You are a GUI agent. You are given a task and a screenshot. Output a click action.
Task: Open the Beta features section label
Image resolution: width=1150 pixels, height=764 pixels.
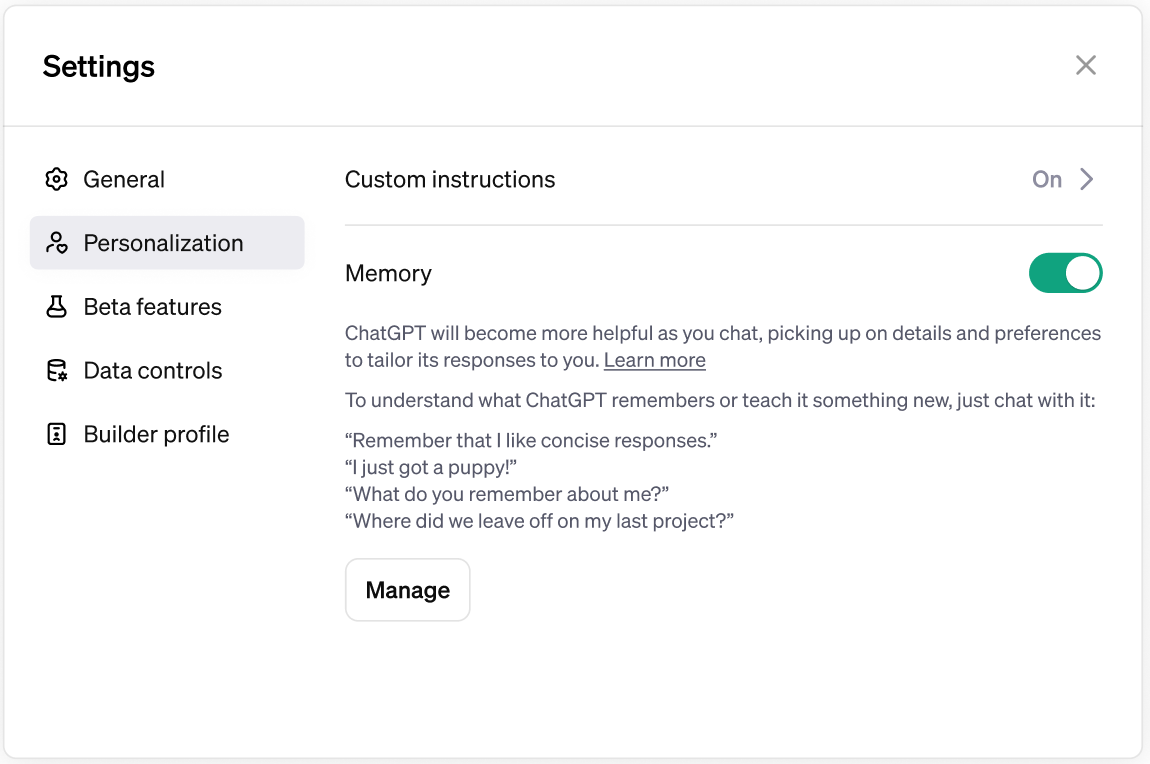(x=153, y=307)
